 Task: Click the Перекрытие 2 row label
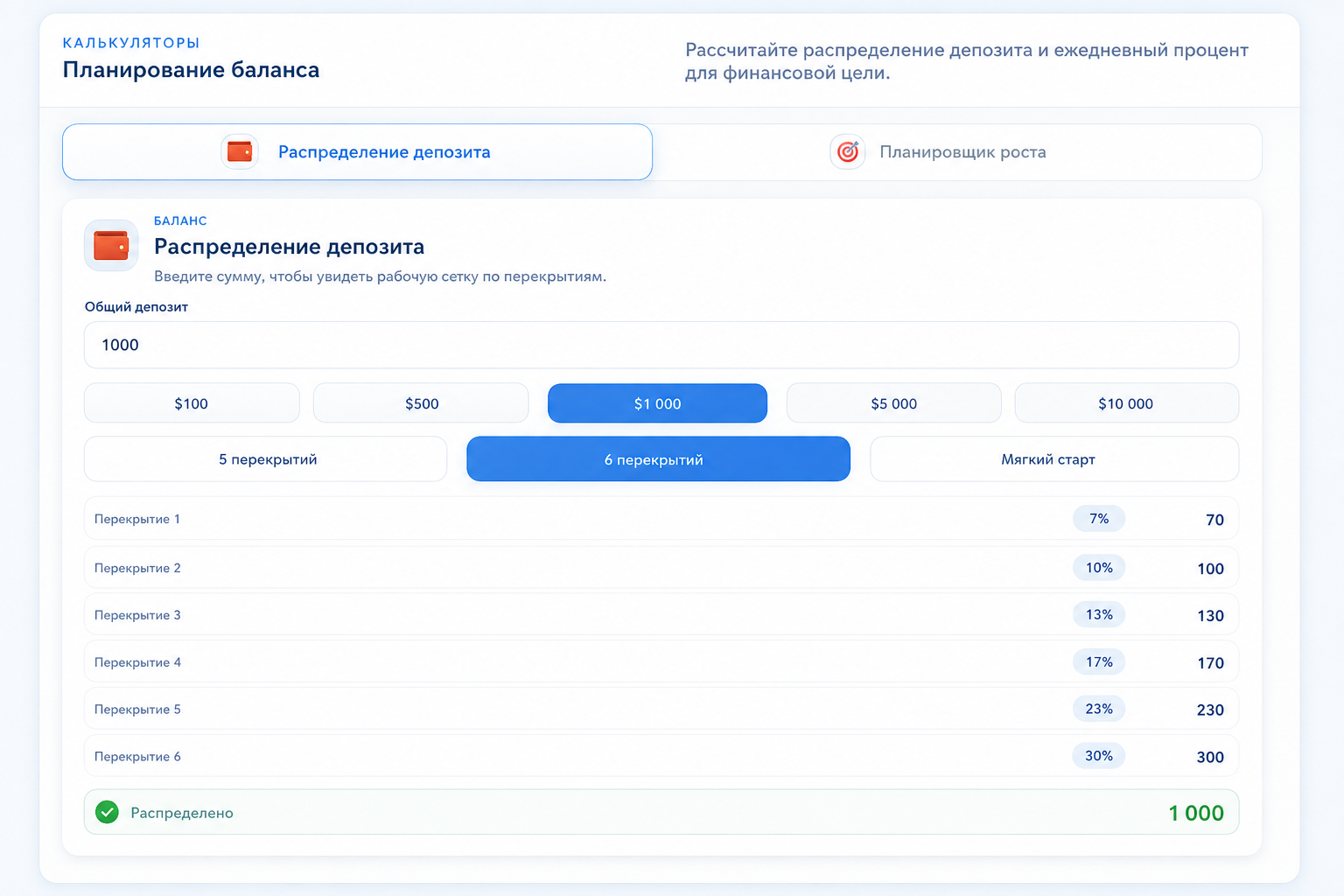[137, 568]
